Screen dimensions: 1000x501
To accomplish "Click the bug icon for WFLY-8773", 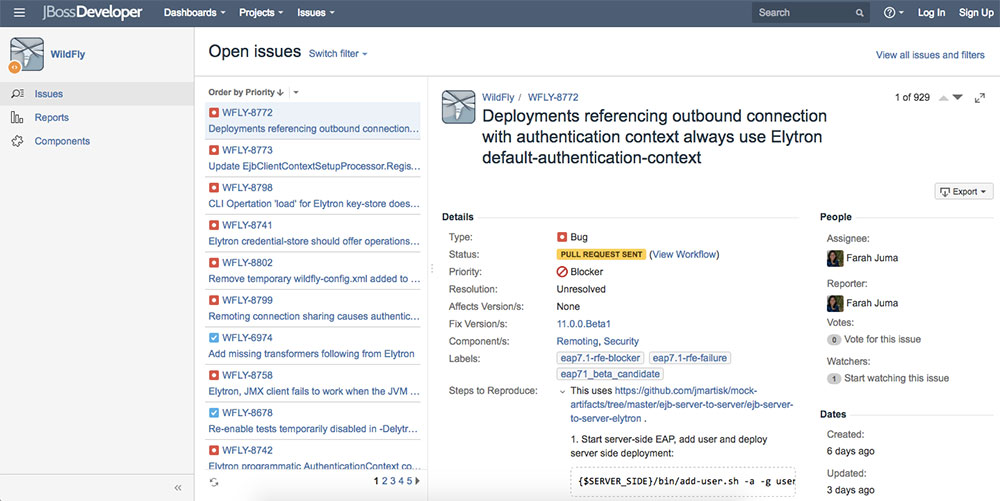I will (x=214, y=150).
